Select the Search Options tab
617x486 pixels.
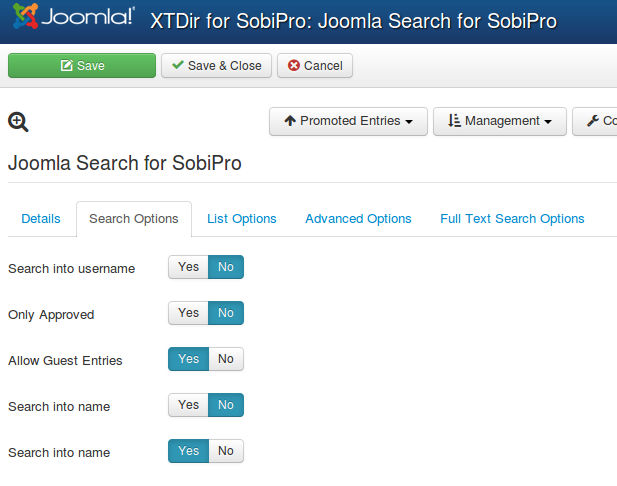134,219
